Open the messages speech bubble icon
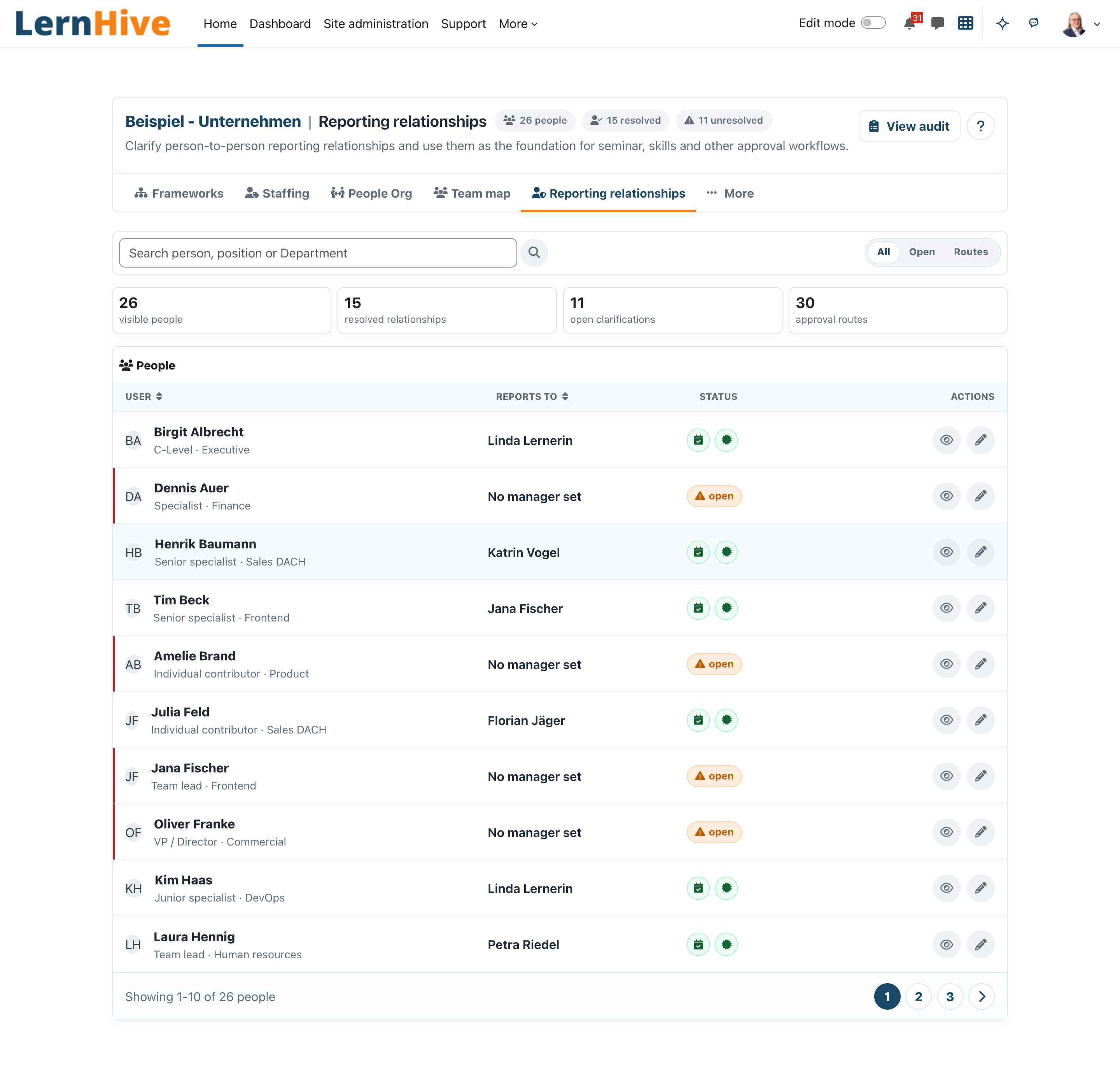This screenshot has height=1089, width=1120. click(937, 23)
